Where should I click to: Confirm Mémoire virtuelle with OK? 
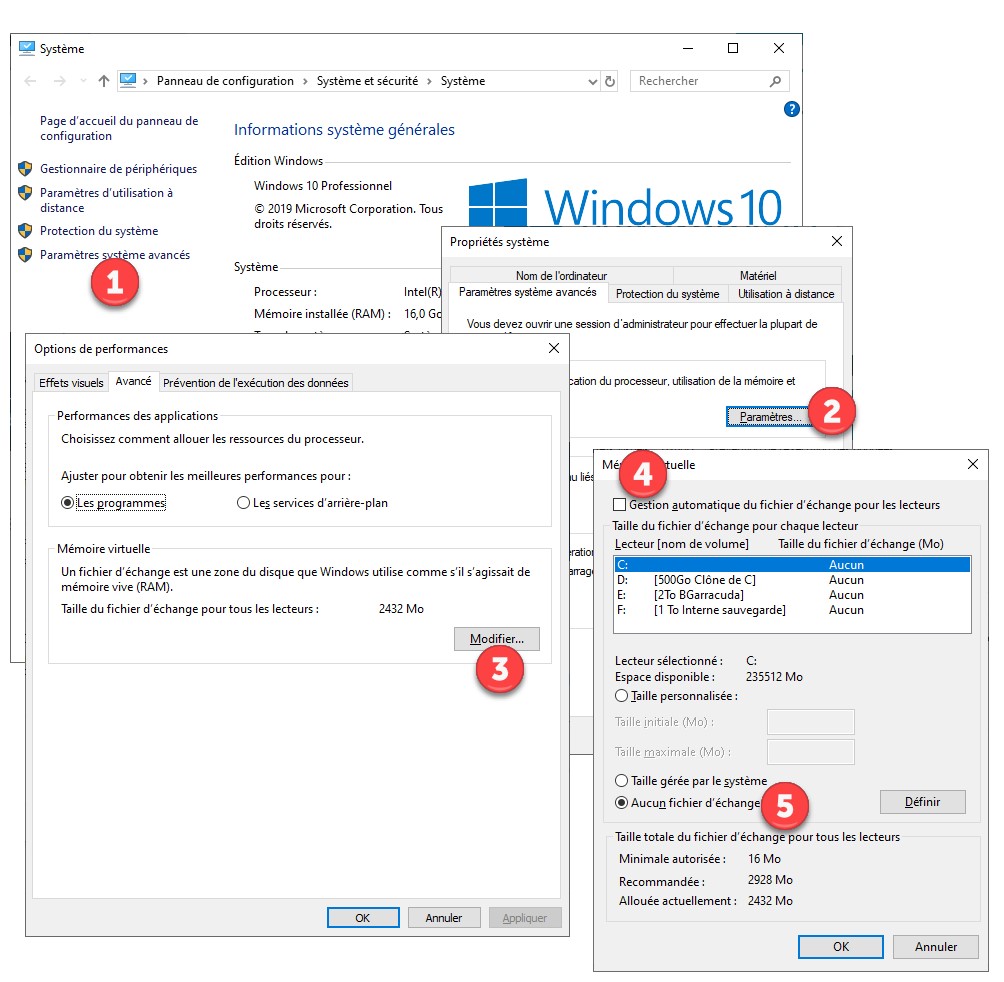pyautogui.click(x=841, y=947)
